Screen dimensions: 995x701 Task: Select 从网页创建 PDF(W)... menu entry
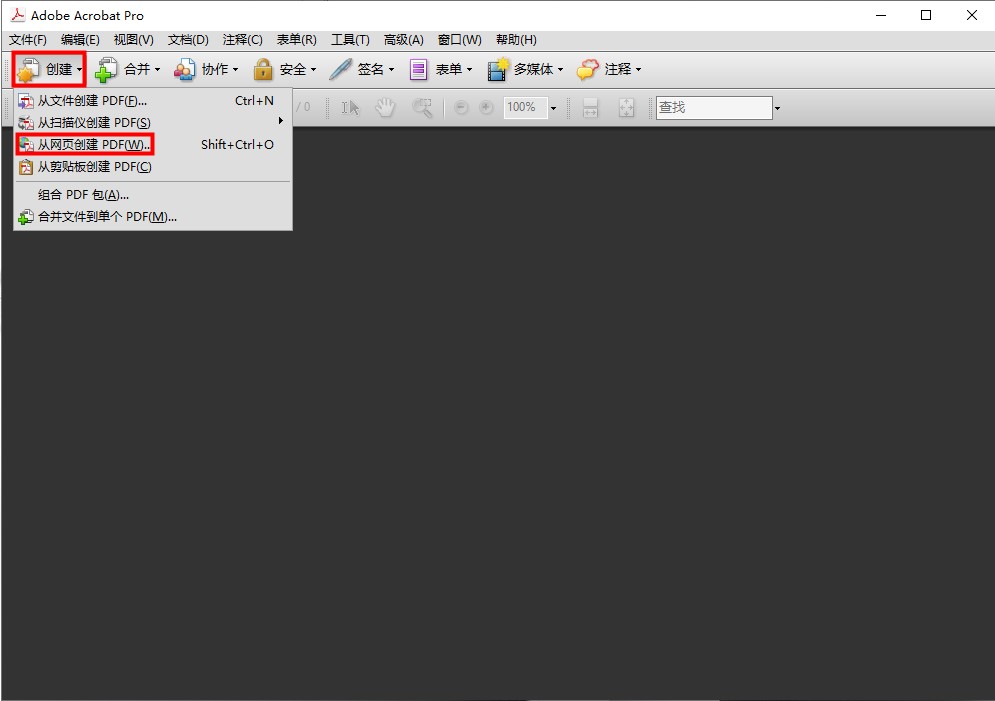coord(152,145)
